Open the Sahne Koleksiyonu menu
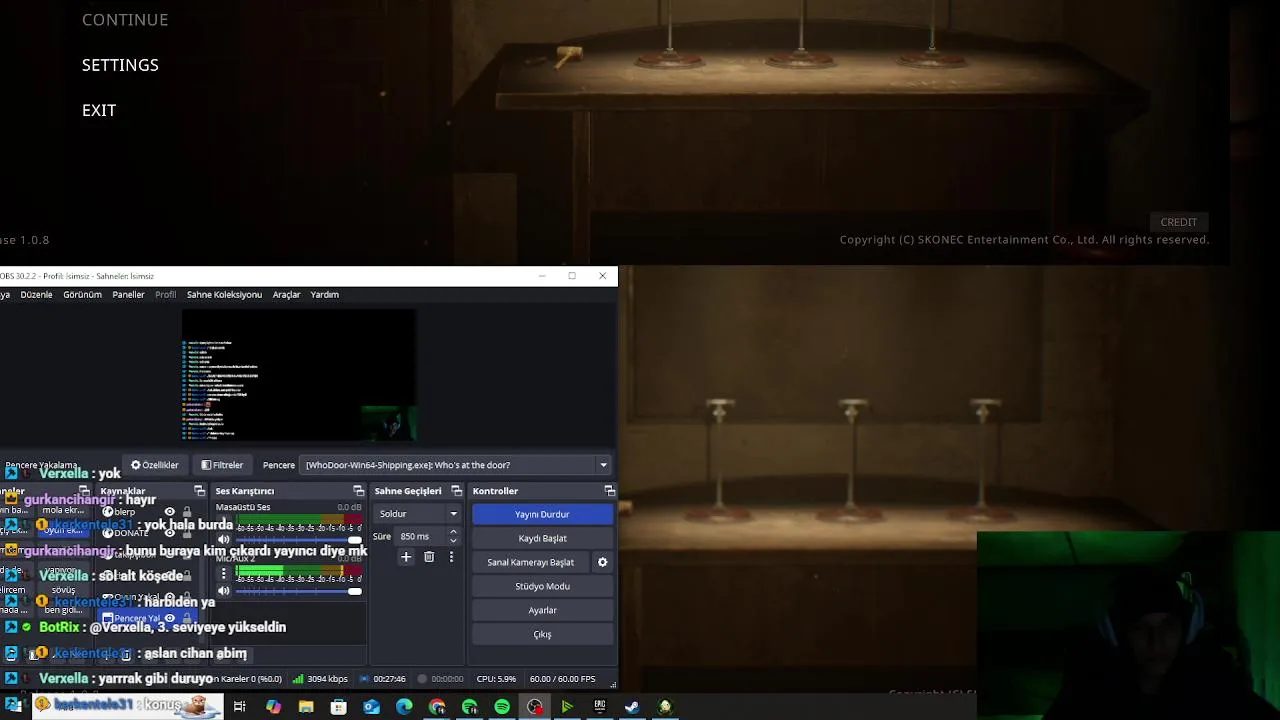The image size is (1280, 720). point(224,295)
